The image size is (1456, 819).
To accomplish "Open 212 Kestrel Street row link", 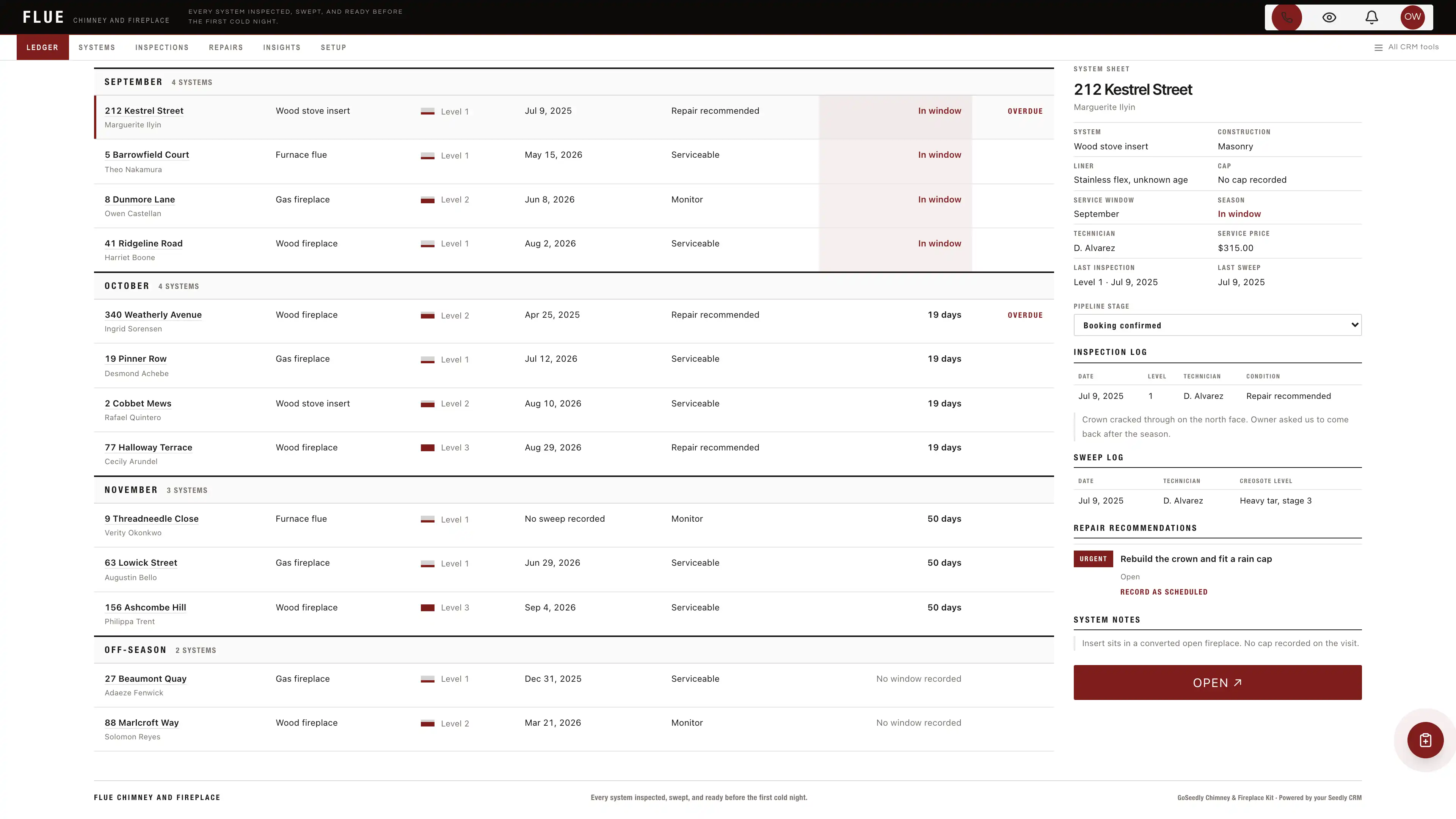I will tap(144, 111).
